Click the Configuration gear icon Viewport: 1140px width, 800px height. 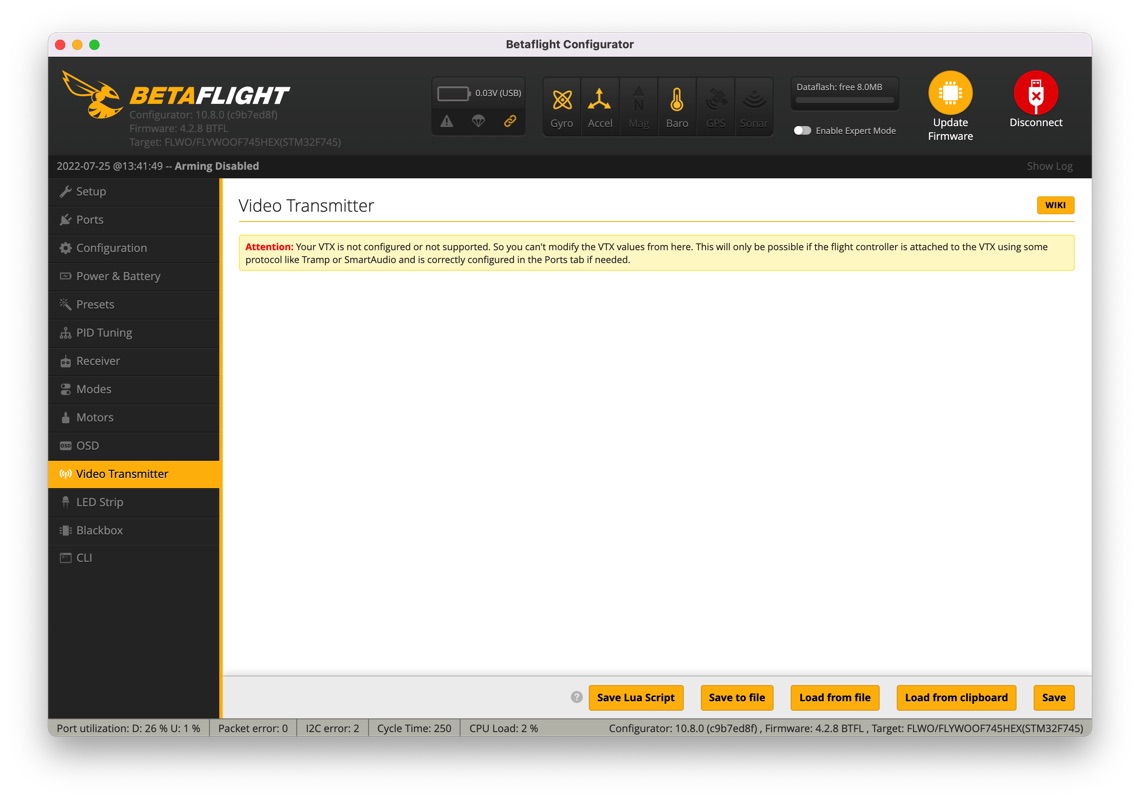click(x=65, y=248)
